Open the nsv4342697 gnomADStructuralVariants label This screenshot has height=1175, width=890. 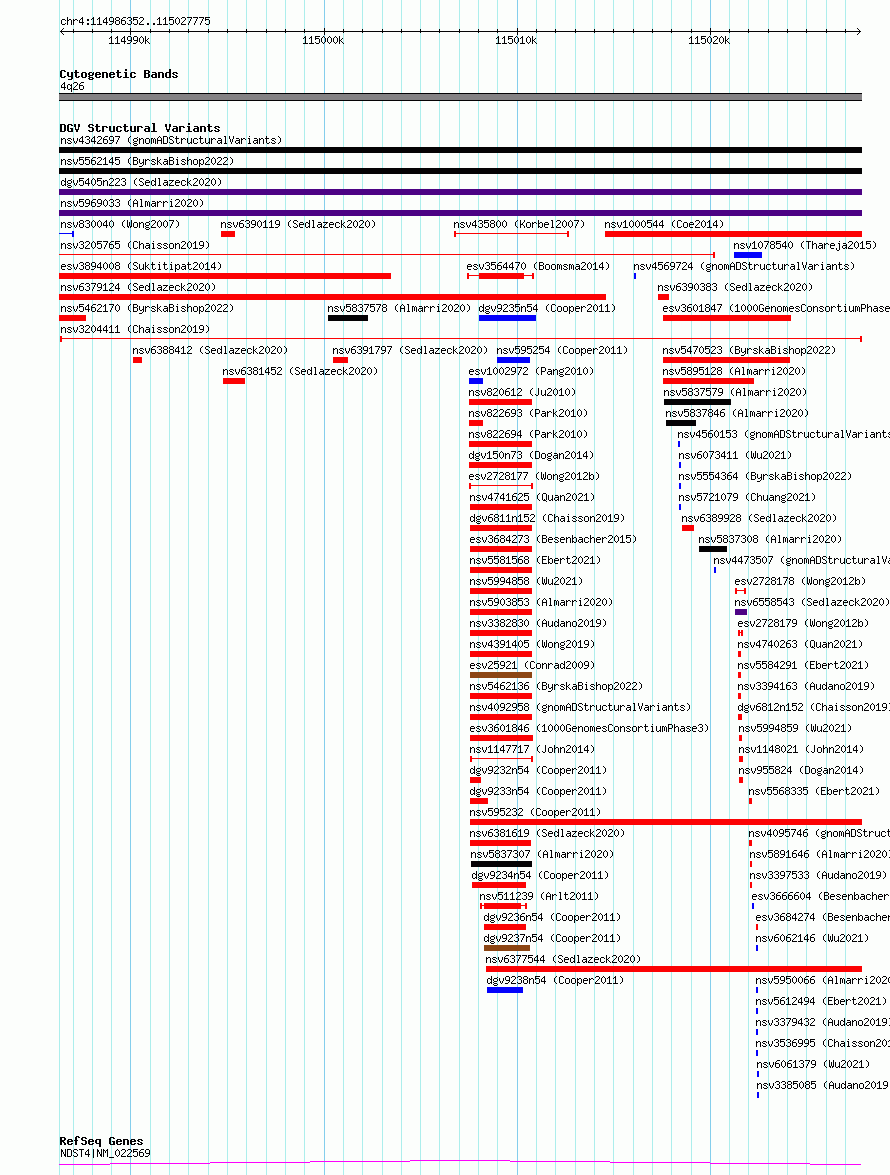171,140
